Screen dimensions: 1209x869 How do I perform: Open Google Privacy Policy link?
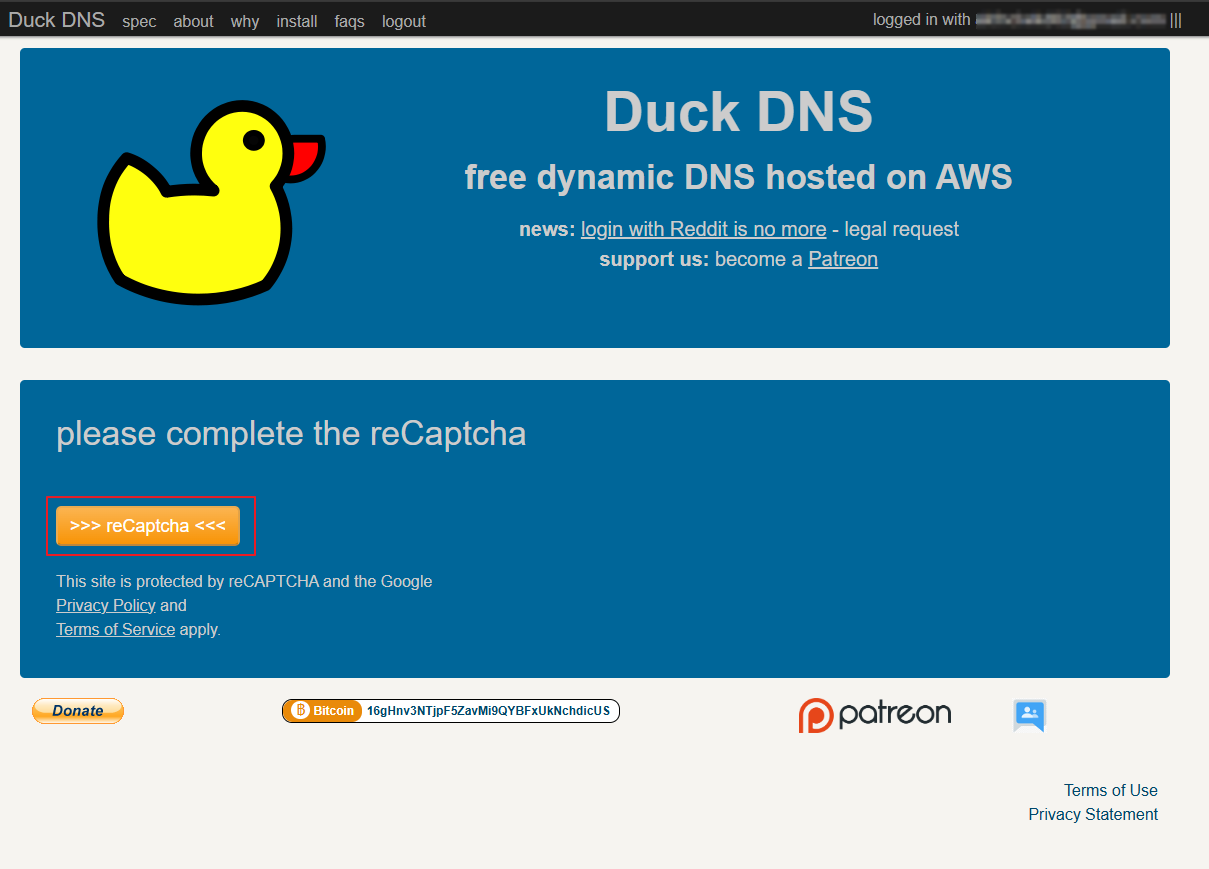tap(106, 605)
